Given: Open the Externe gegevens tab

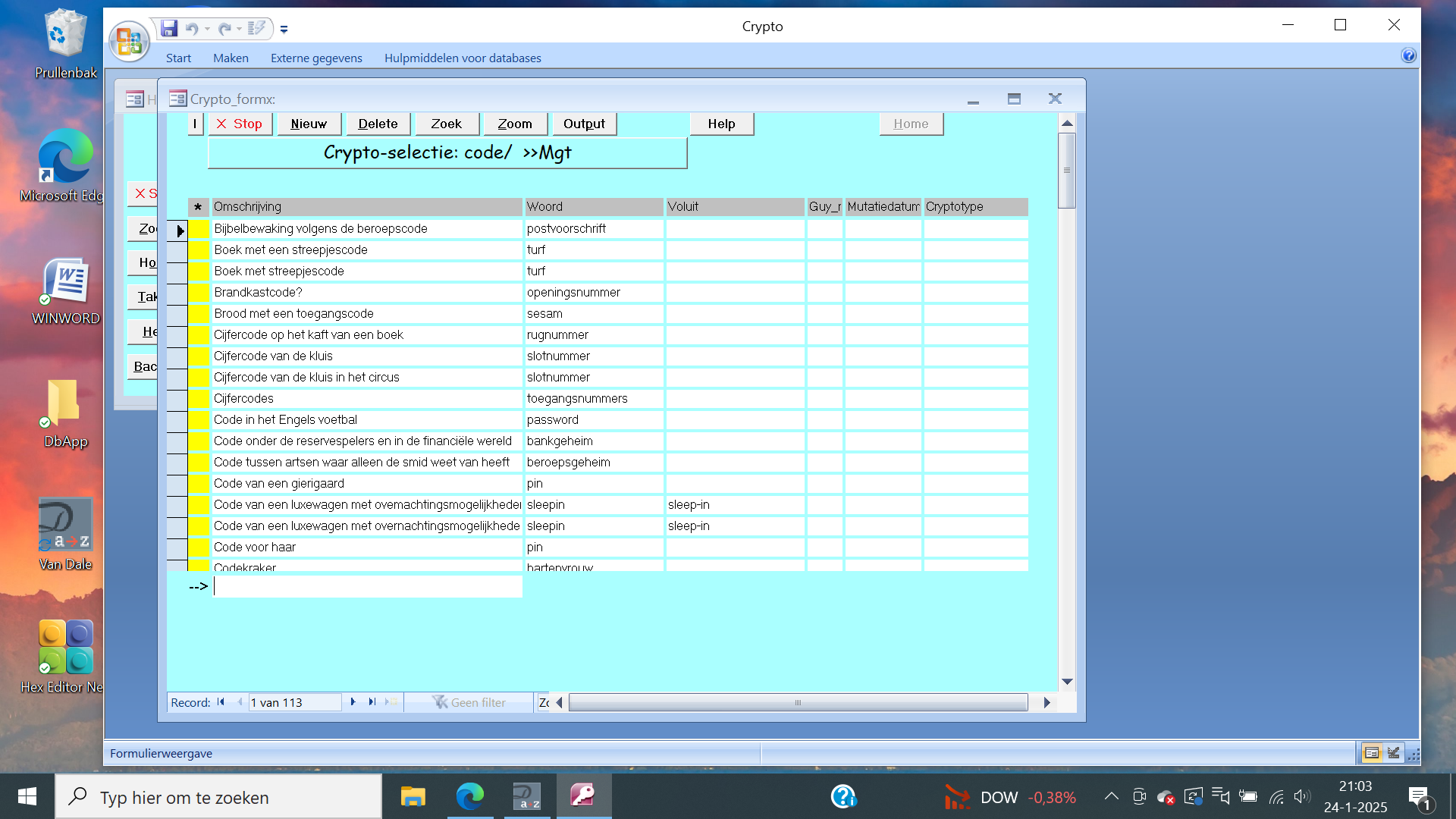Looking at the screenshot, I should click(x=316, y=58).
